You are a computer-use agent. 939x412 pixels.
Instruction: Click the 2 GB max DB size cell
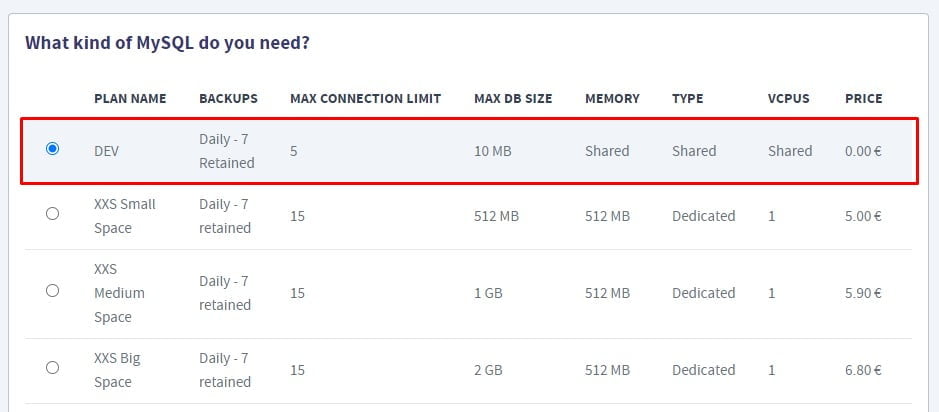click(x=490, y=370)
